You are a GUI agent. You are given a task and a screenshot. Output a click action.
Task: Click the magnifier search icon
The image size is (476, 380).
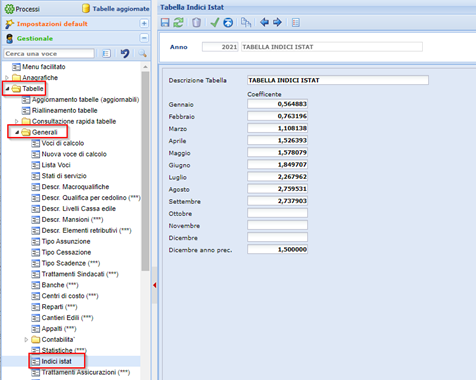[143, 53]
